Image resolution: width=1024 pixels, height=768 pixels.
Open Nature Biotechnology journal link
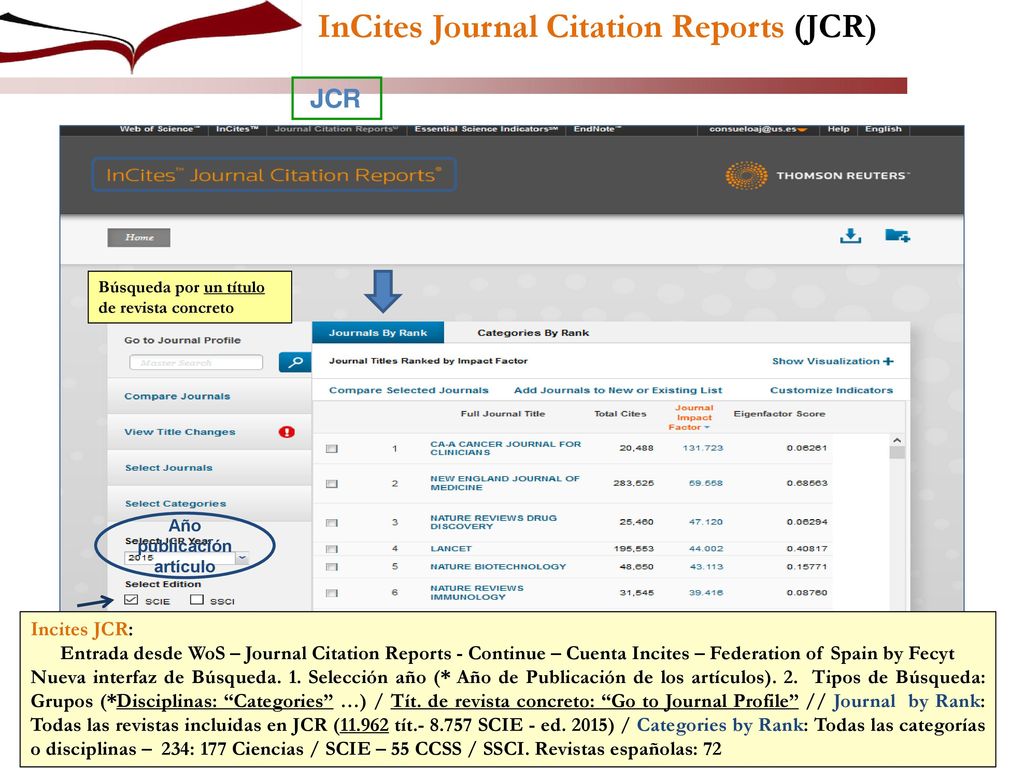pos(498,567)
